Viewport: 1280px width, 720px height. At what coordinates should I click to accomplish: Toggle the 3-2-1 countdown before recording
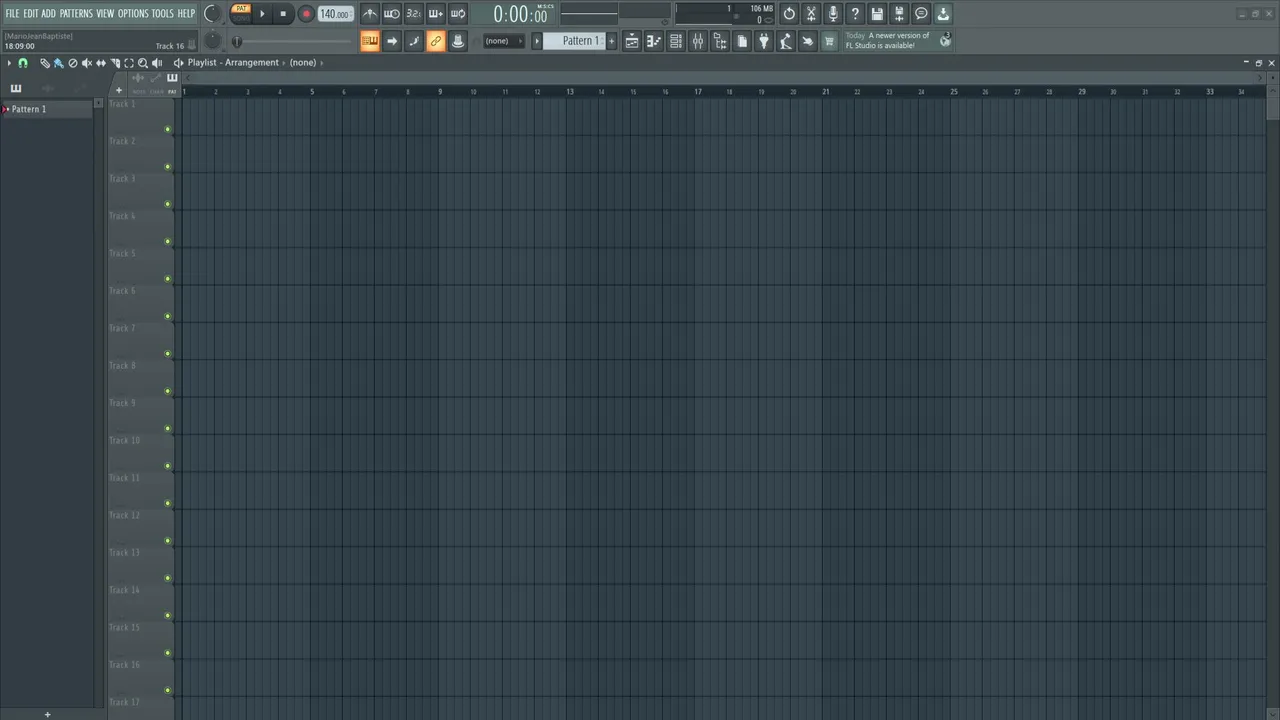coord(414,14)
